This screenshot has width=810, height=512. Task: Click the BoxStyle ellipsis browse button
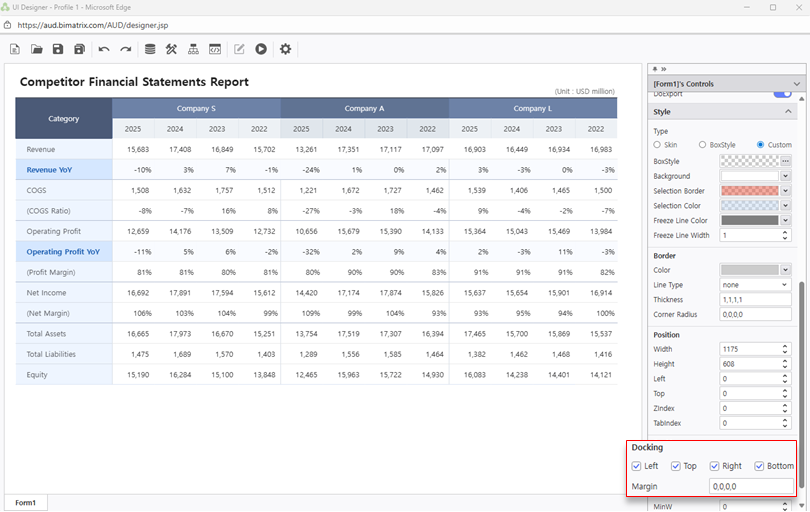[786, 161]
